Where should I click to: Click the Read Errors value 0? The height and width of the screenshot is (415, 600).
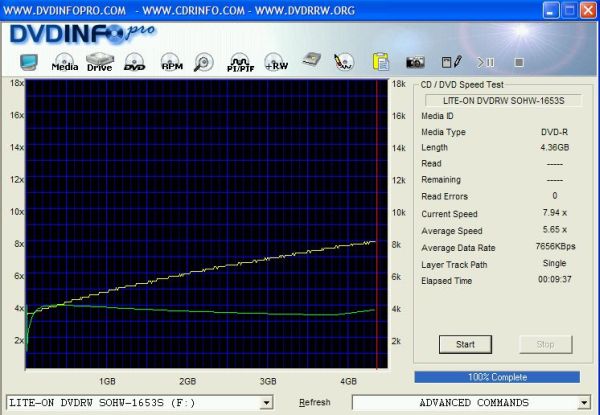tap(555, 196)
